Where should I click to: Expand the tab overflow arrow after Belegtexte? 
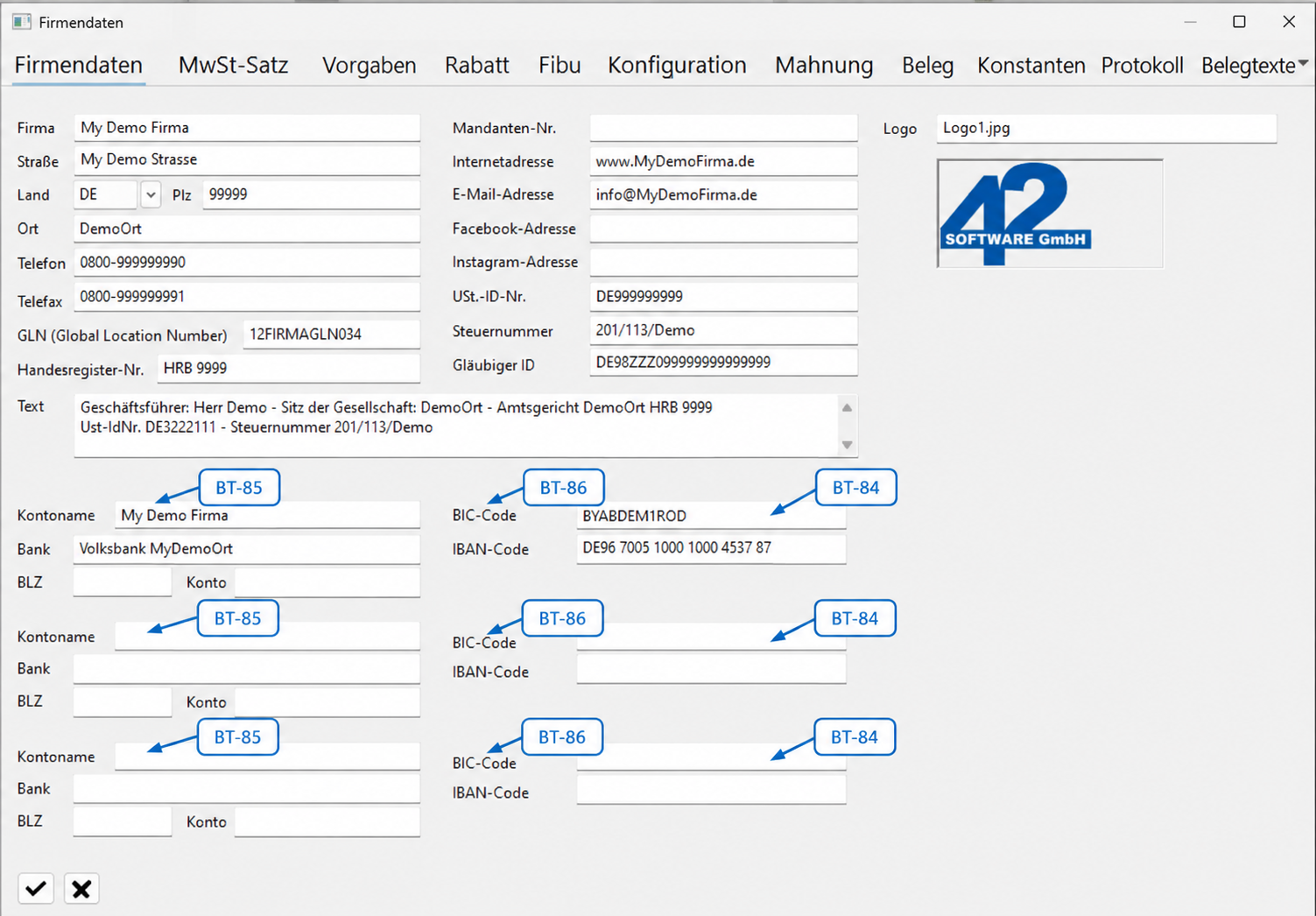pyautogui.click(x=1303, y=64)
